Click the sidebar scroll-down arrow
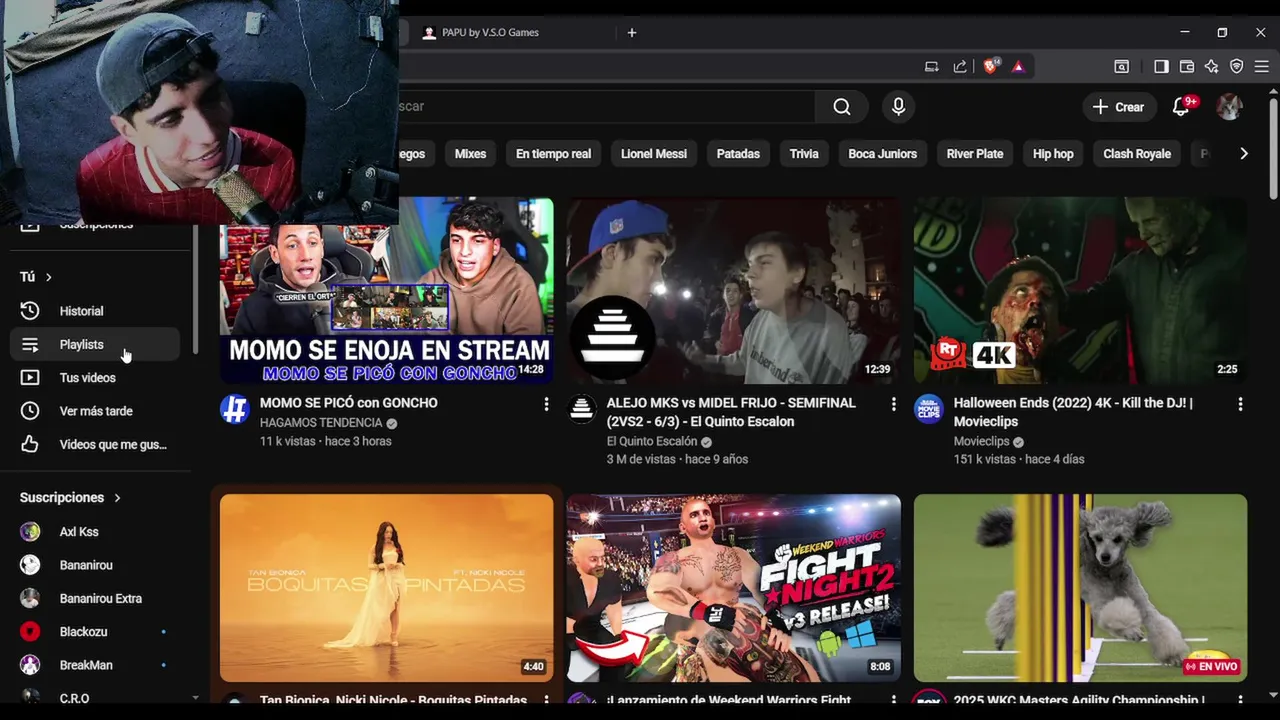1280x720 pixels. click(195, 697)
